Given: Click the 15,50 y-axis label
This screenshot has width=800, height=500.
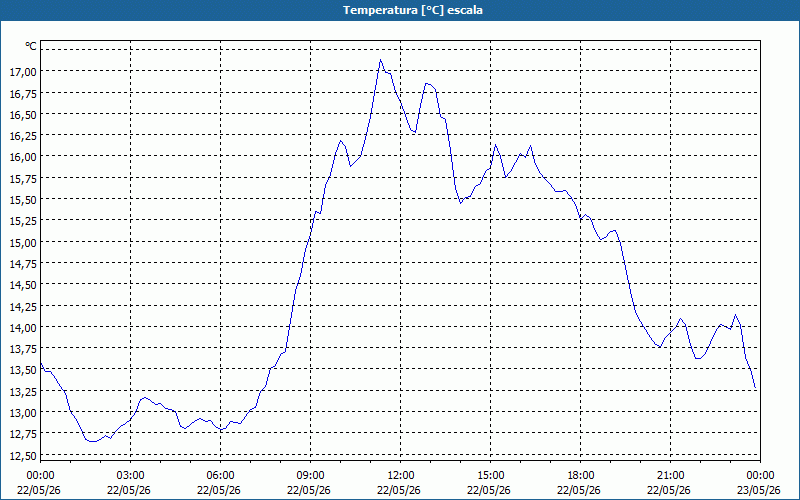Looking at the screenshot, I should click(x=23, y=200).
